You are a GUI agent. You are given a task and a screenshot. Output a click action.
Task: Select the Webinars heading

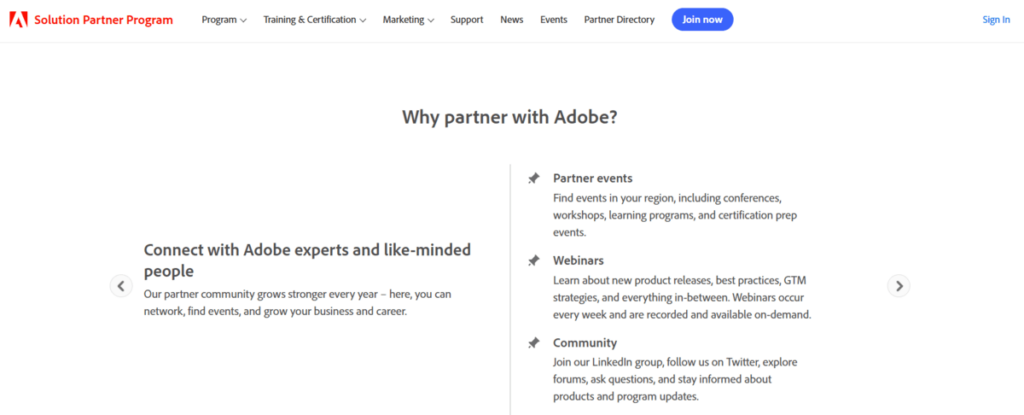pos(579,260)
